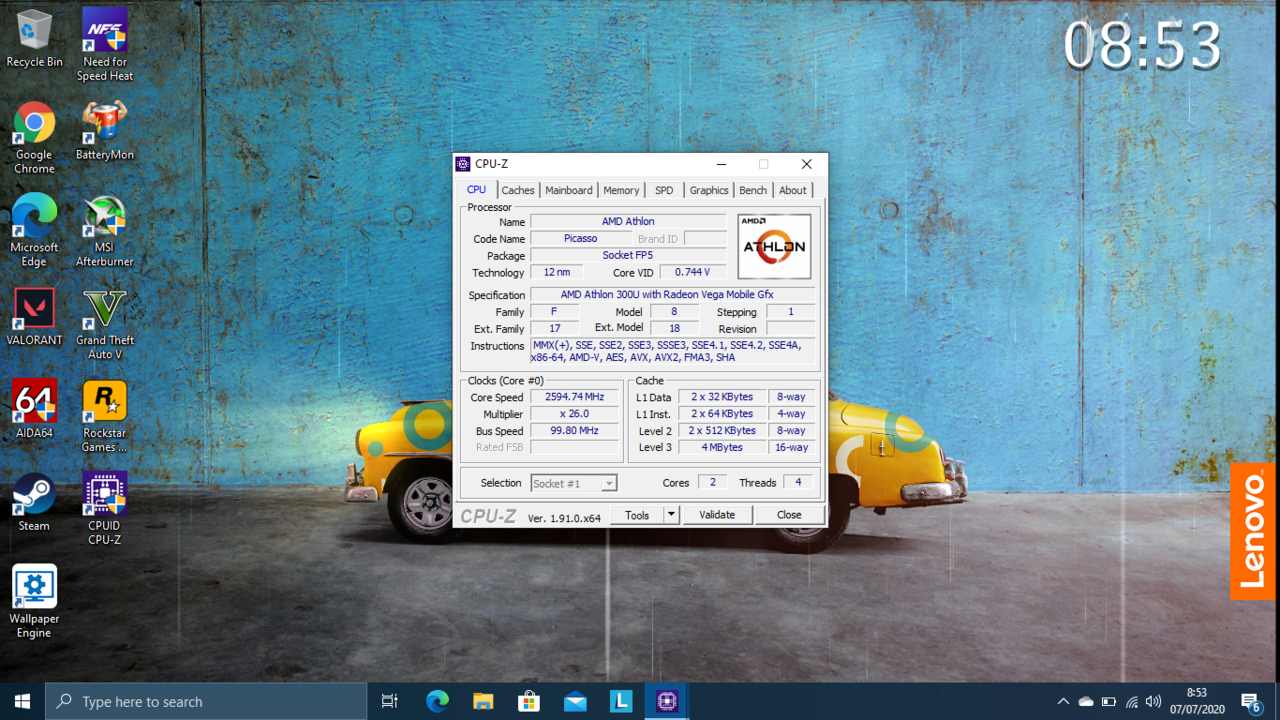Click the 4 MBytes Level 3 value
1280x720 pixels.
coord(722,448)
